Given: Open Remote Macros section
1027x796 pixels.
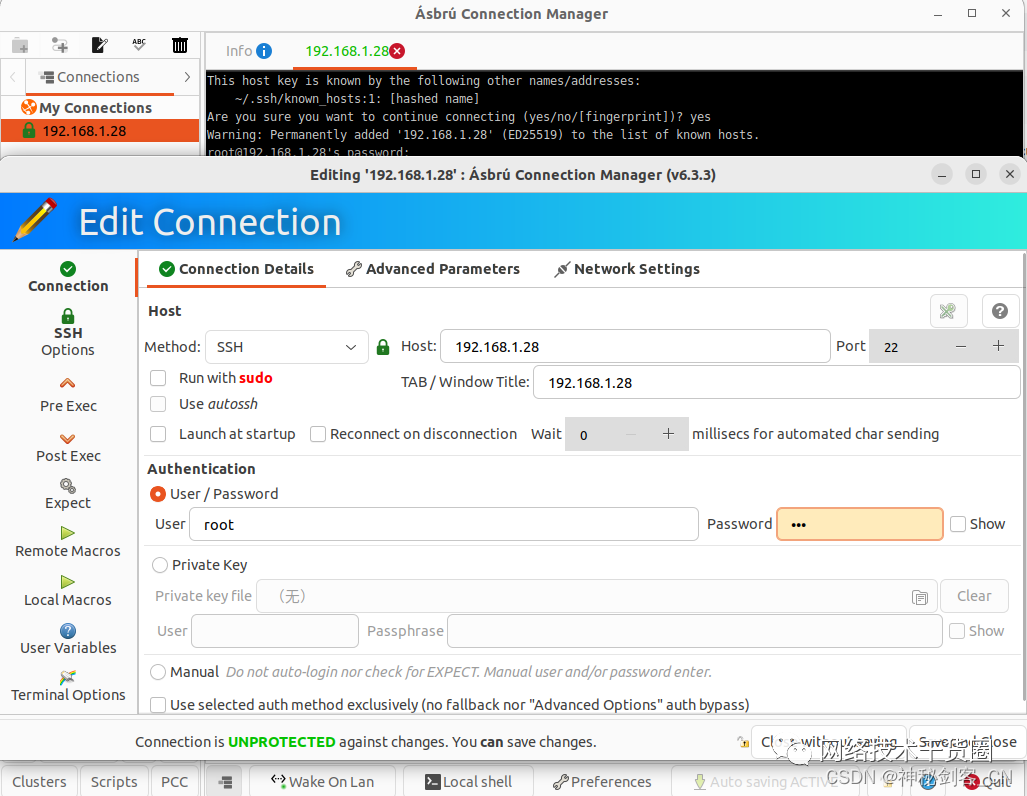Looking at the screenshot, I should pyautogui.click(x=68, y=542).
